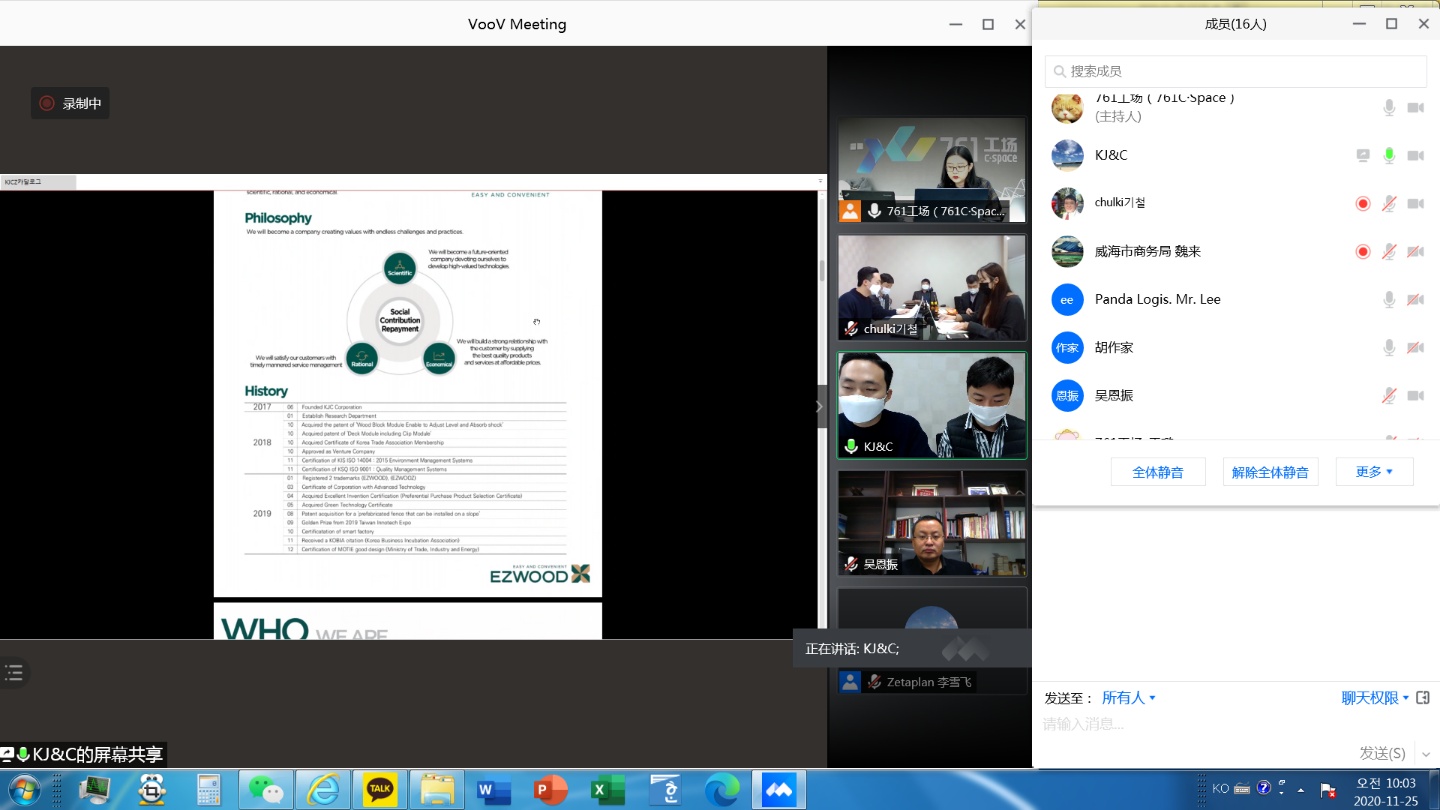Select KJ&C speaker video thumbnail
The height and width of the screenshot is (810, 1440).
point(932,405)
